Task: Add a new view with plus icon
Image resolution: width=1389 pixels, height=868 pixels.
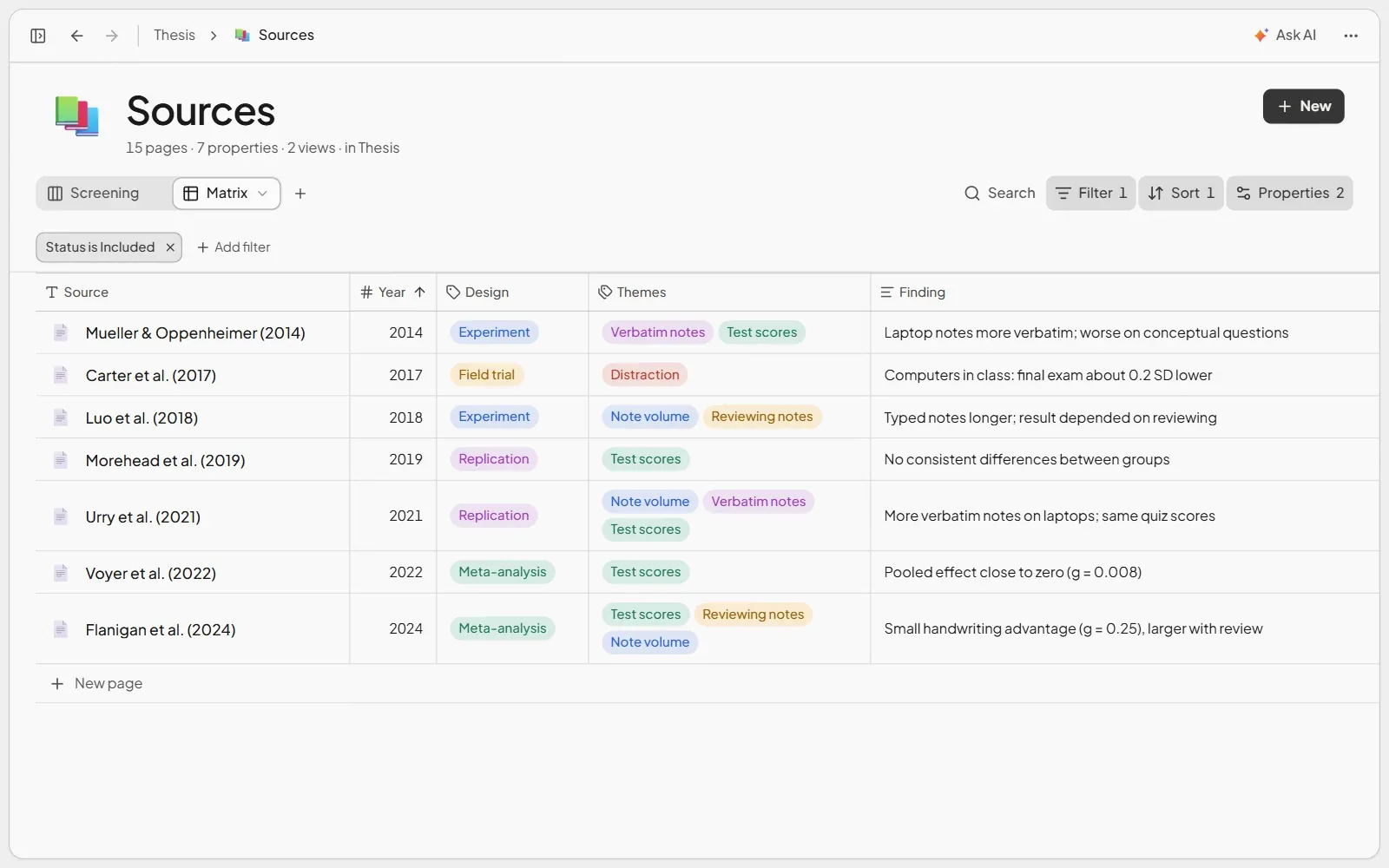Action: [x=300, y=194]
